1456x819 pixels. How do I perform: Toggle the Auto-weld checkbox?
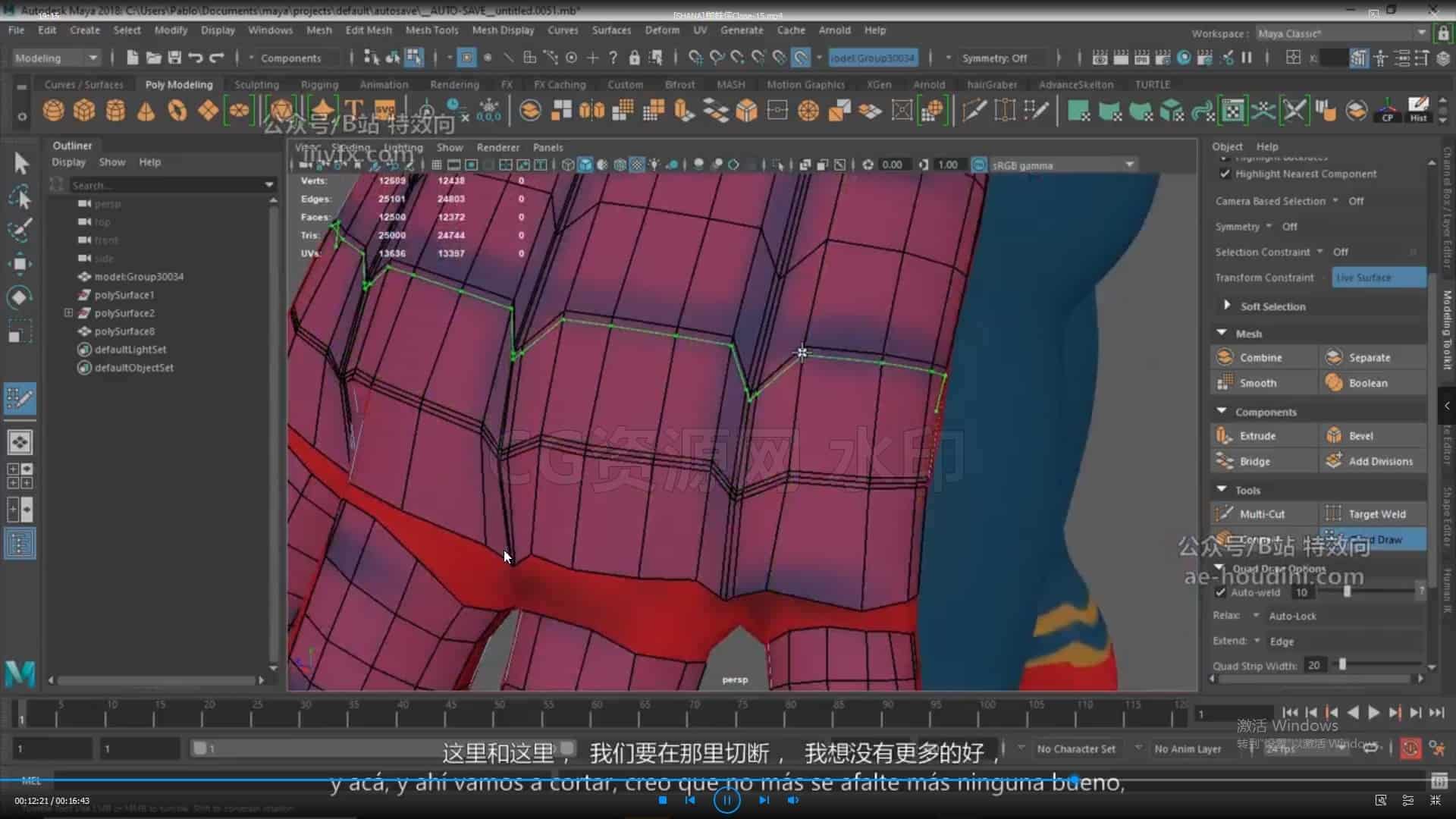(x=1220, y=592)
